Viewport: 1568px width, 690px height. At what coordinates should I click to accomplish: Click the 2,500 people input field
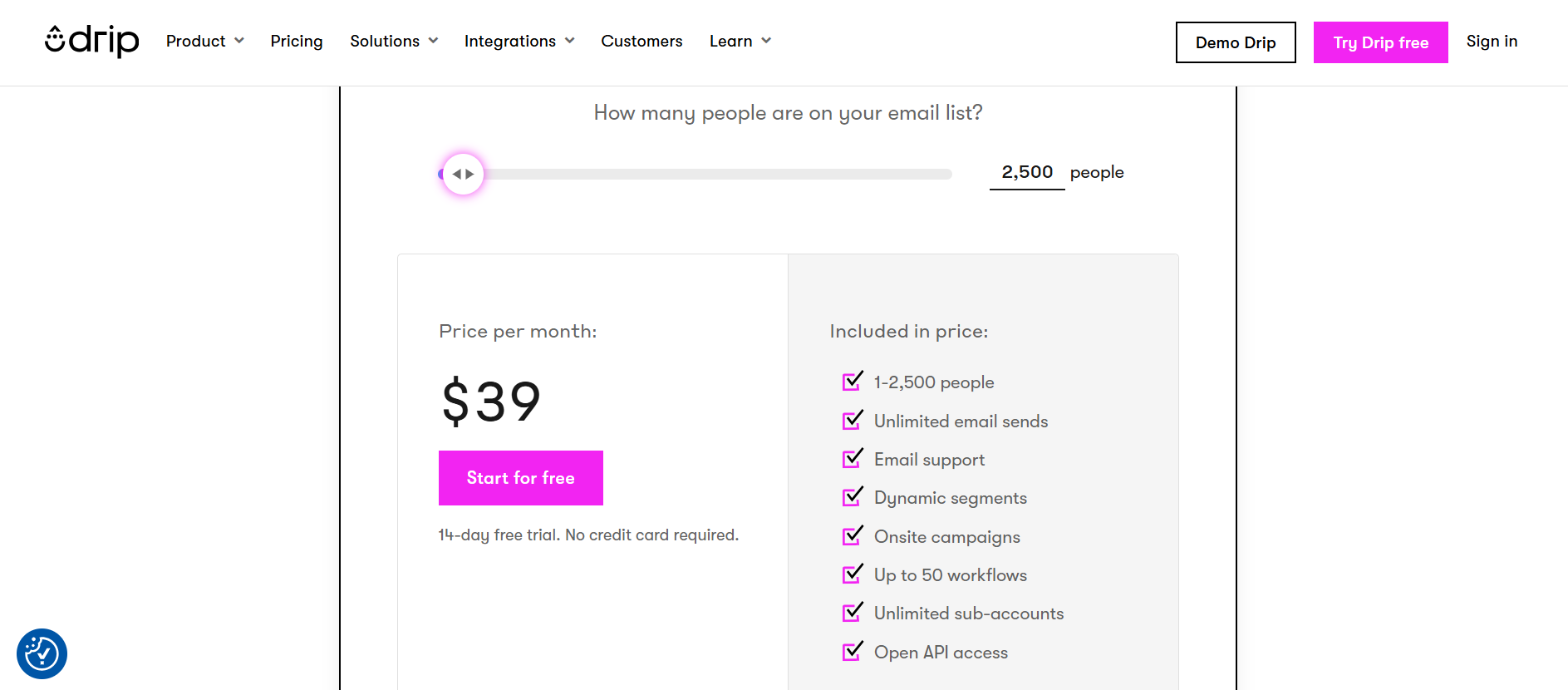pos(1027,172)
